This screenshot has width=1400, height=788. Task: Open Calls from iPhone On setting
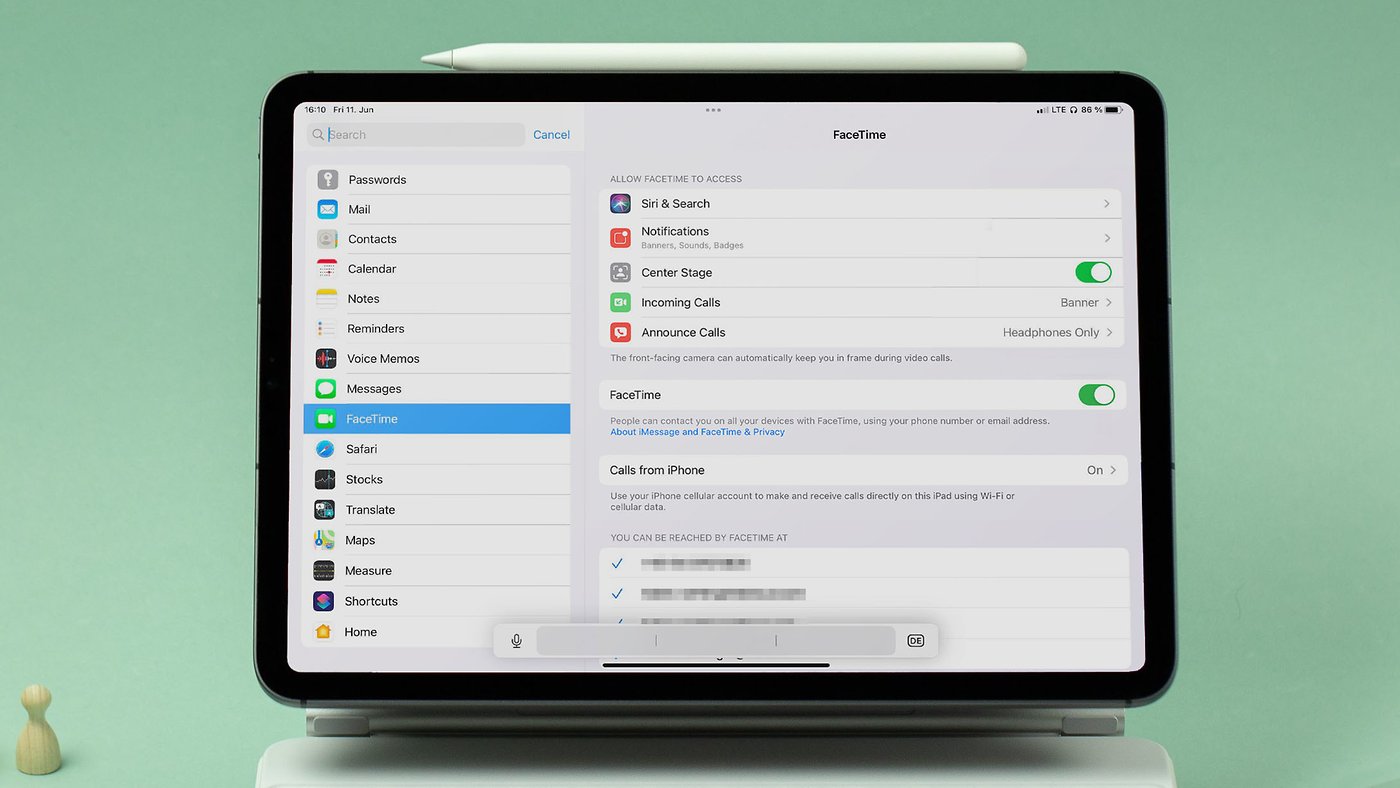(1101, 470)
